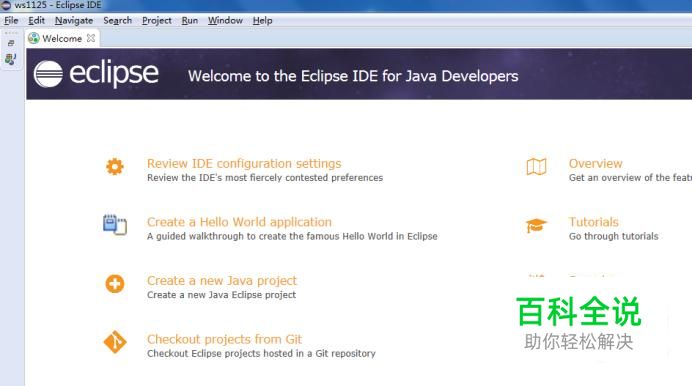692x386 pixels.
Task: Open the Run menu
Action: coord(190,20)
